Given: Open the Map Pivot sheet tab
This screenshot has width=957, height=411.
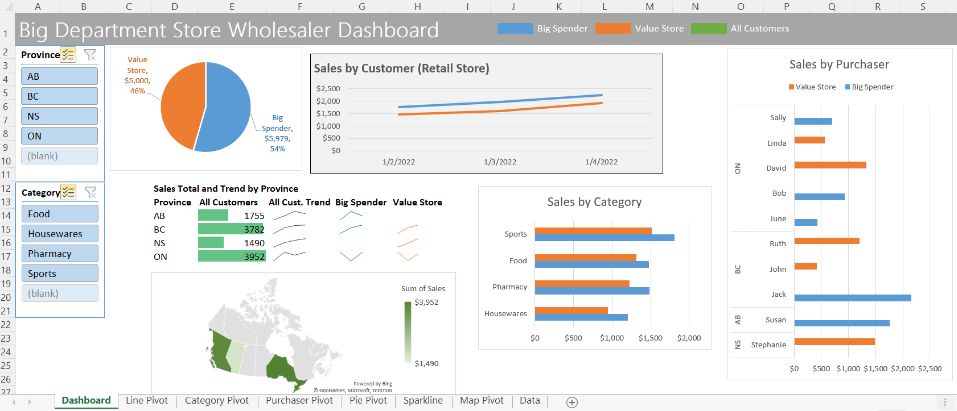Looking at the screenshot, I should (x=481, y=401).
